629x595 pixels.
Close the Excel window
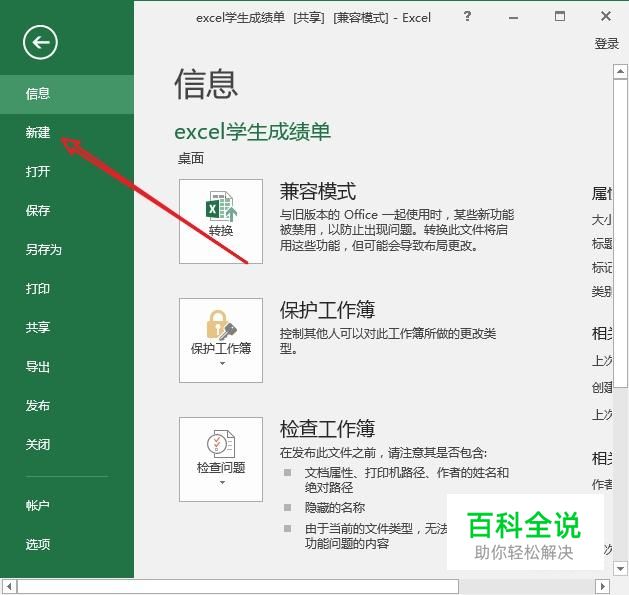coord(606,16)
